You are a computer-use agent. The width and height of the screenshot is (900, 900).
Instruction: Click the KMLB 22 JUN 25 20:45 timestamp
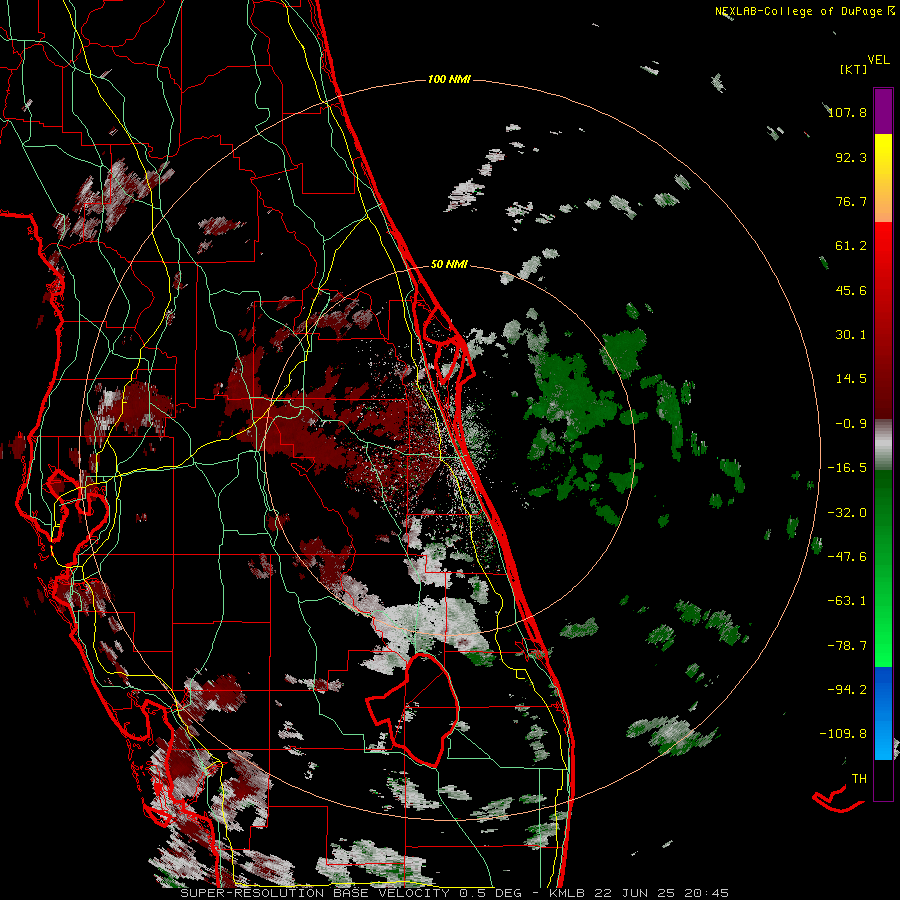click(x=639, y=893)
